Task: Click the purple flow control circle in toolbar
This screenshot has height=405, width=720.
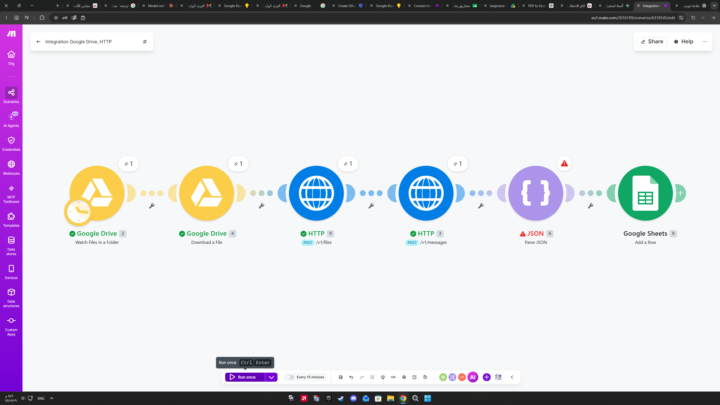Action: (452, 377)
